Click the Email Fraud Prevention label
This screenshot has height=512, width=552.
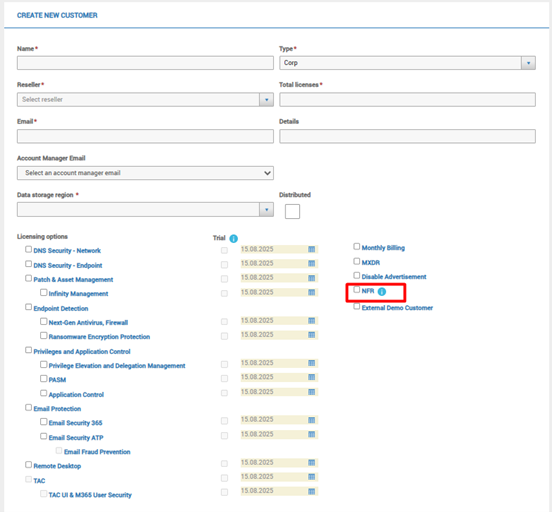click(97, 452)
